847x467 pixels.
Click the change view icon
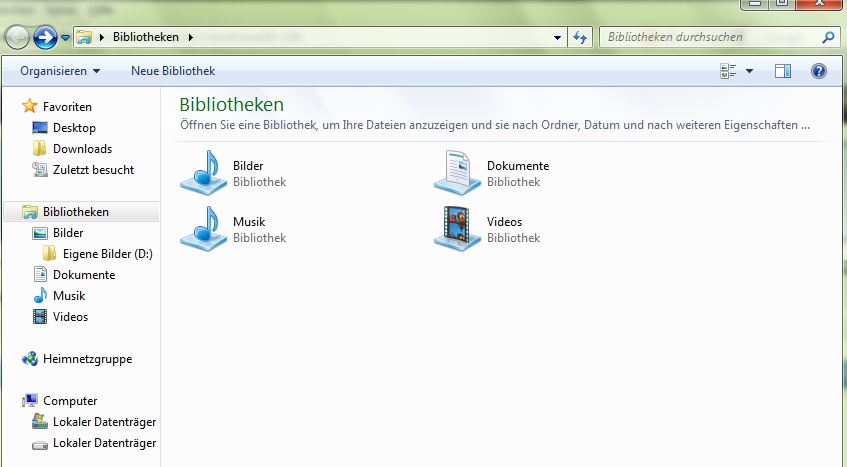pos(728,71)
